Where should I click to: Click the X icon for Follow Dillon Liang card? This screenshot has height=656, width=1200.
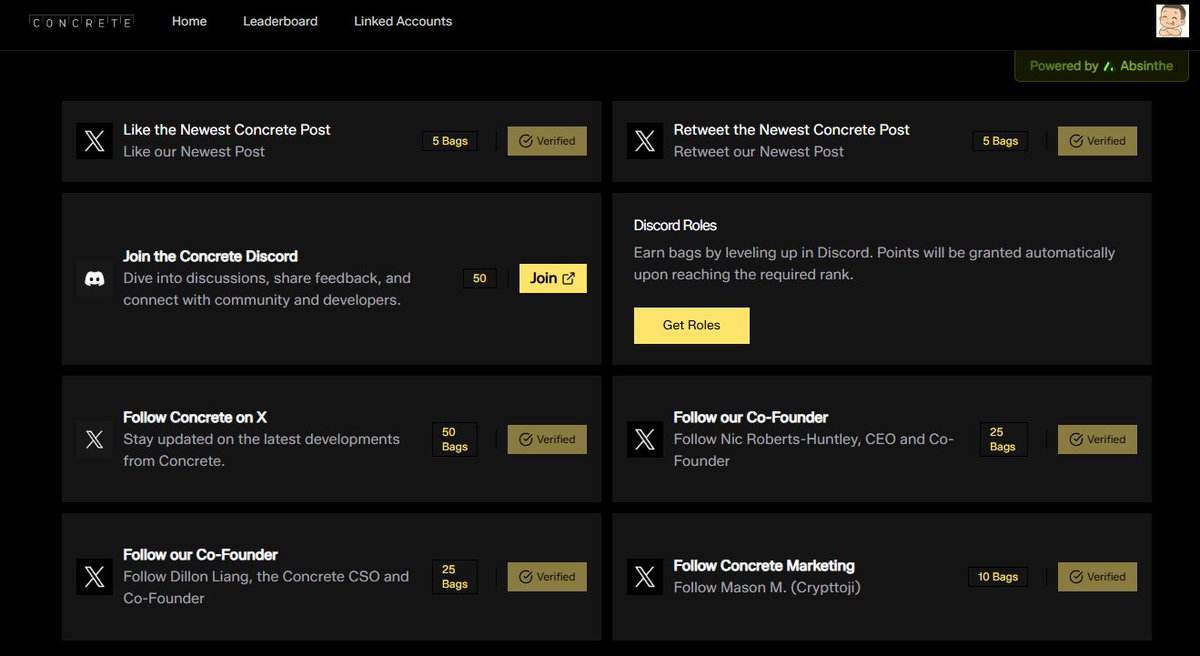pyautogui.click(x=94, y=576)
